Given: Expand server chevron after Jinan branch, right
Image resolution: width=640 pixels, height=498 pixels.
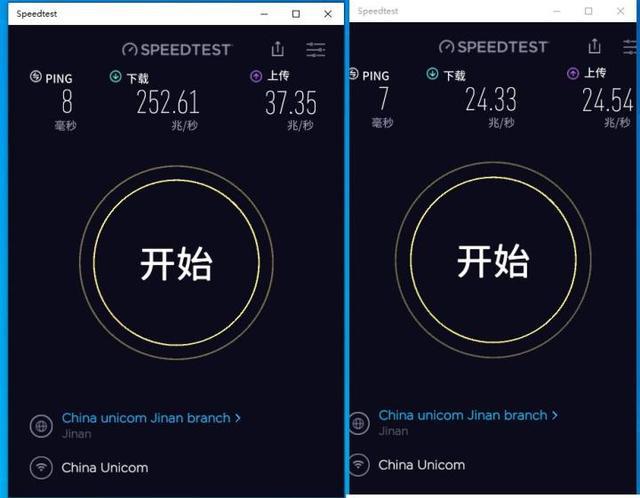Looking at the screenshot, I should pyautogui.click(x=555, y=415).
